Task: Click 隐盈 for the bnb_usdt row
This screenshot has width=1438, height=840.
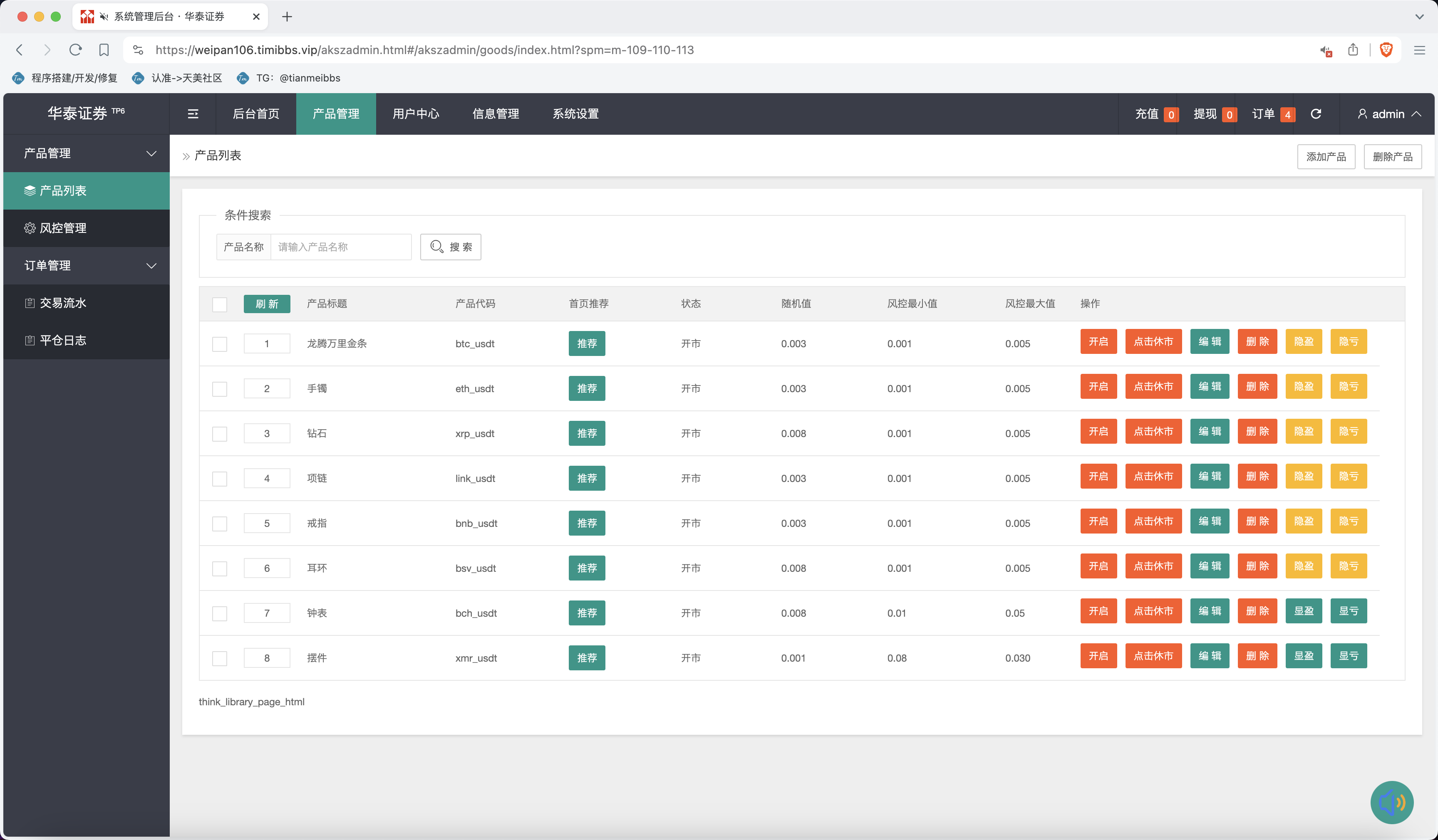Action: pyautogui.click(x=1304, y=521)
